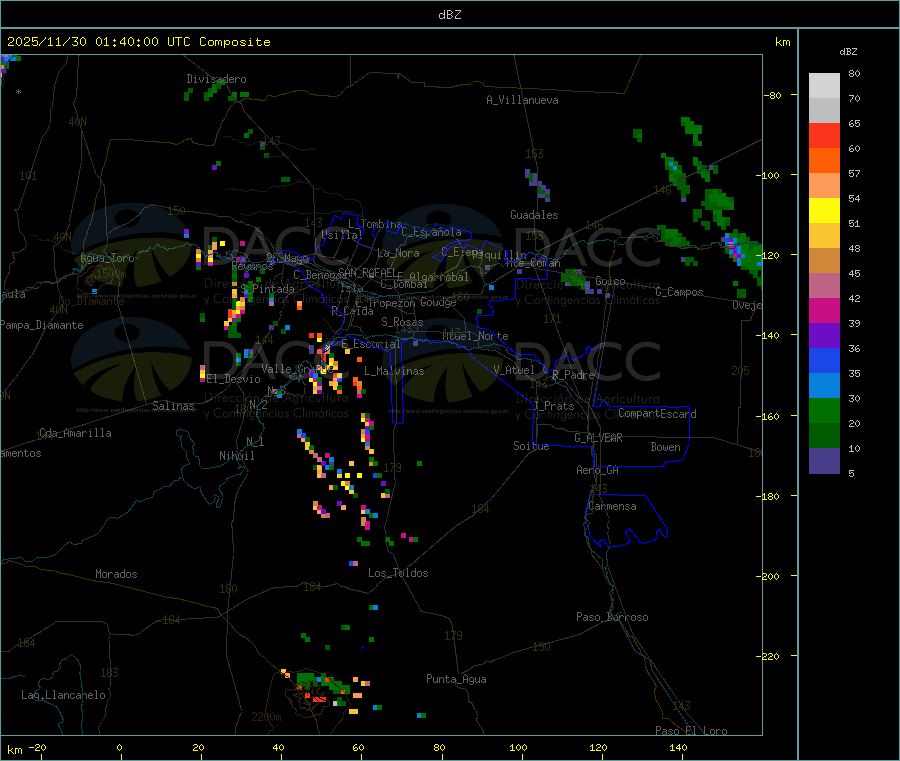Click the Cda_Amarilla map label

75,433
